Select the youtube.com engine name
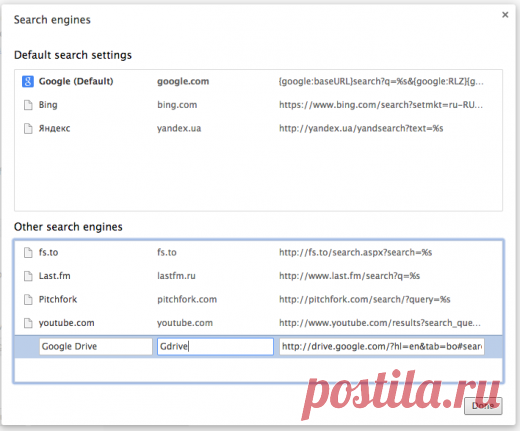Viewport: 520px width, 431px height. 67,323
